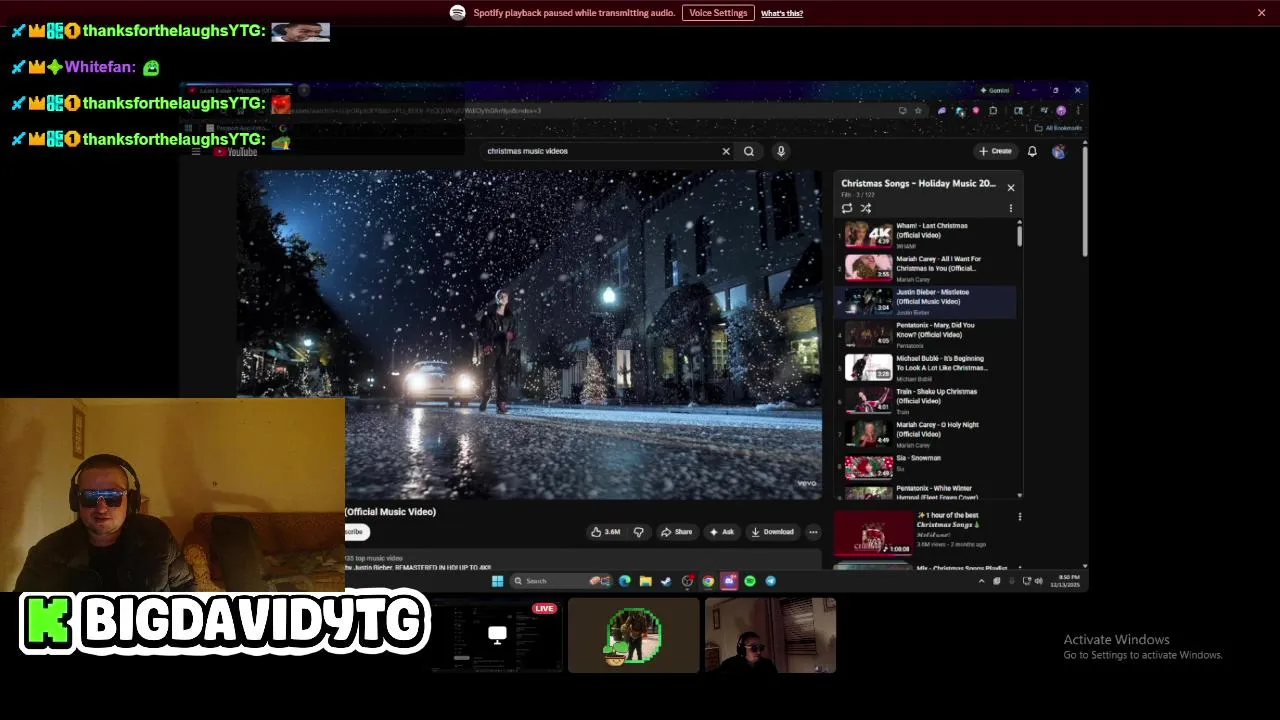
Task: Open the YouTube Create button
Action: (x=996, y=151)
